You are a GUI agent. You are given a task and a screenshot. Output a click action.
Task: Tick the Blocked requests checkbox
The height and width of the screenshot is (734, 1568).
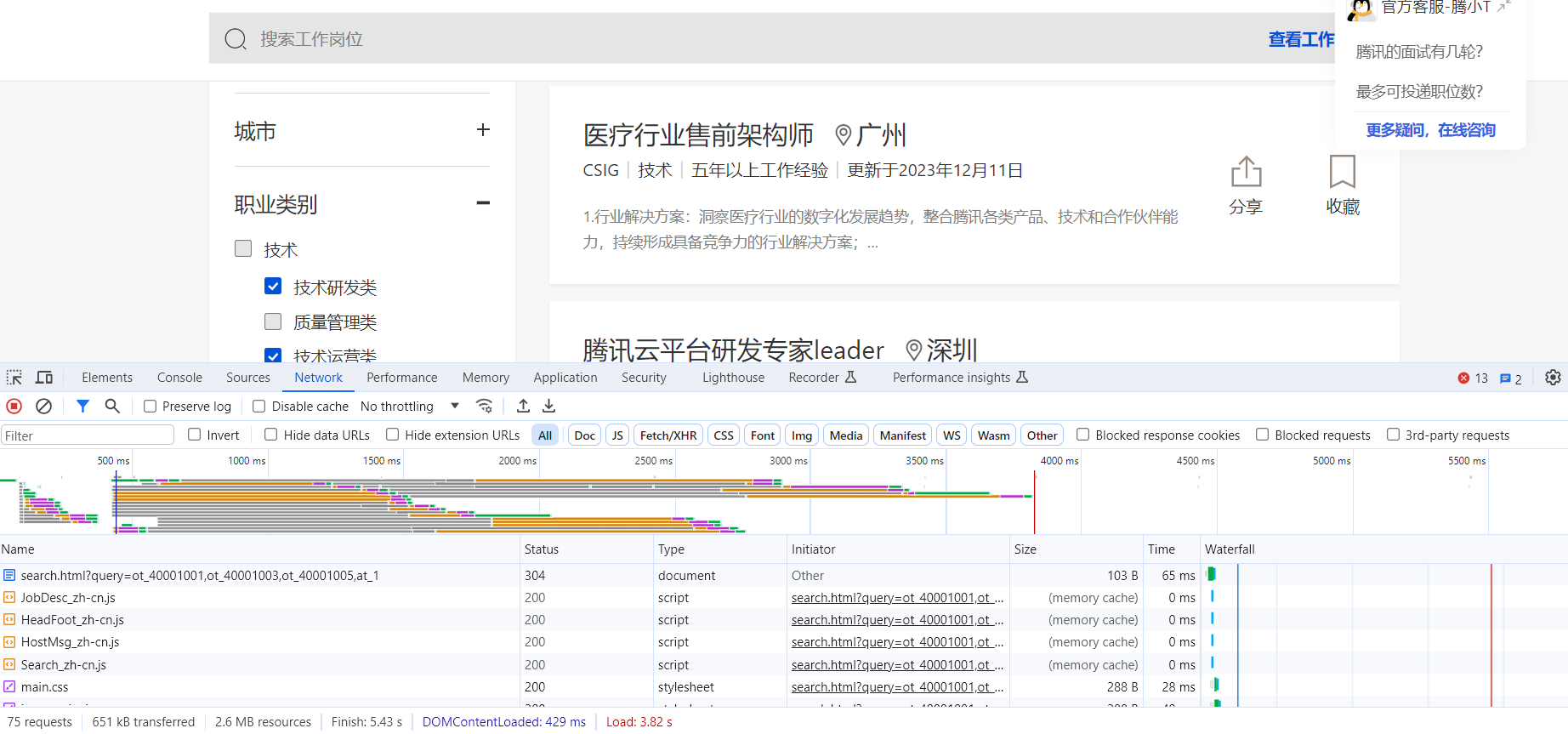pos(1263,435)
